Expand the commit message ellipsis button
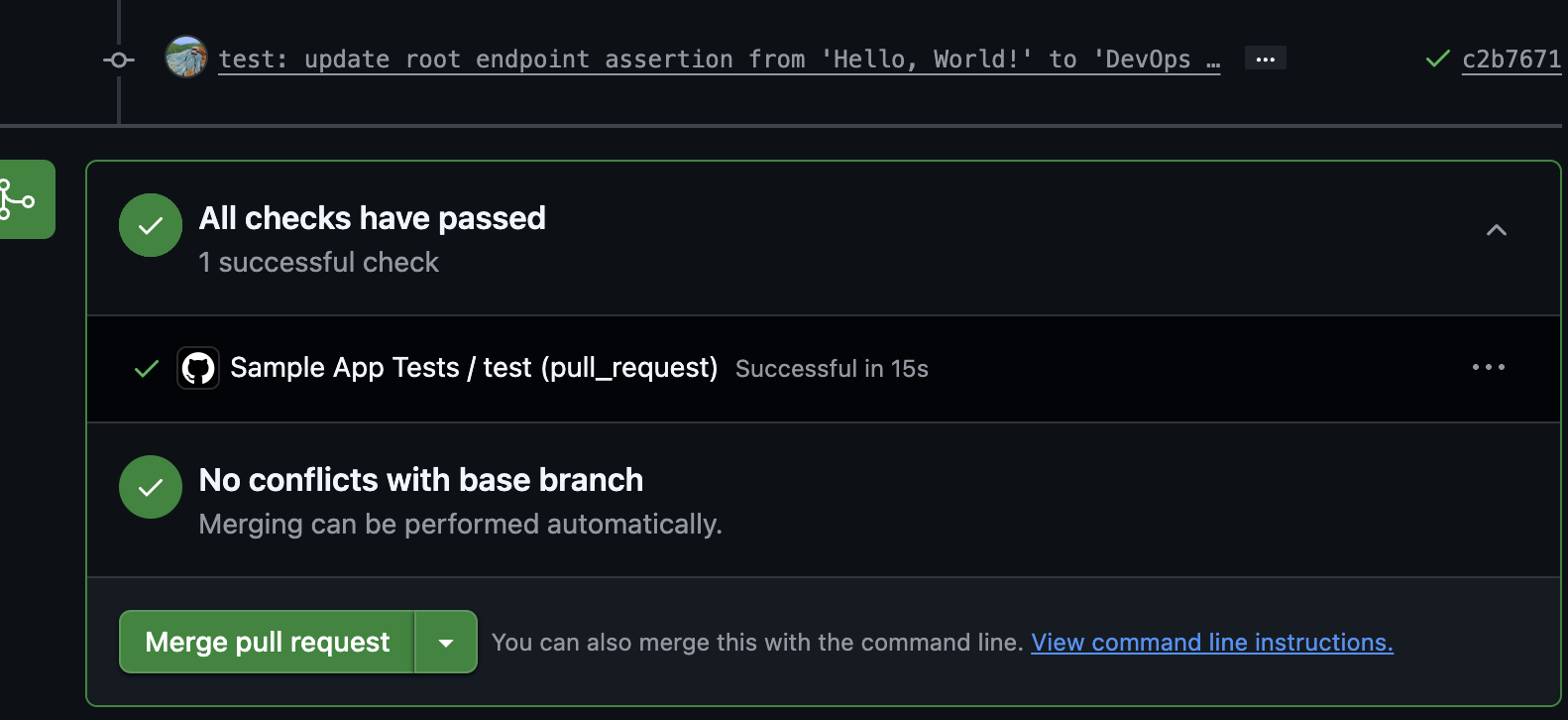This screenshot has height=720, width=1568. [x=1265, y=59]
